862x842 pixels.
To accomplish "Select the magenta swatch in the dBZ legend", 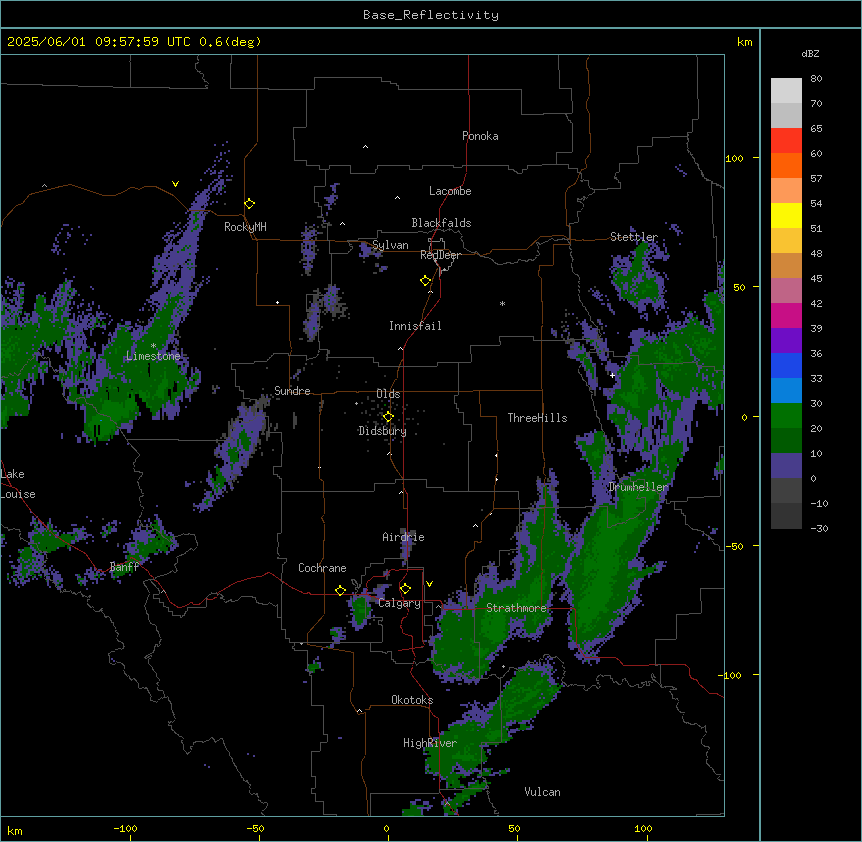I will point(786,315).
